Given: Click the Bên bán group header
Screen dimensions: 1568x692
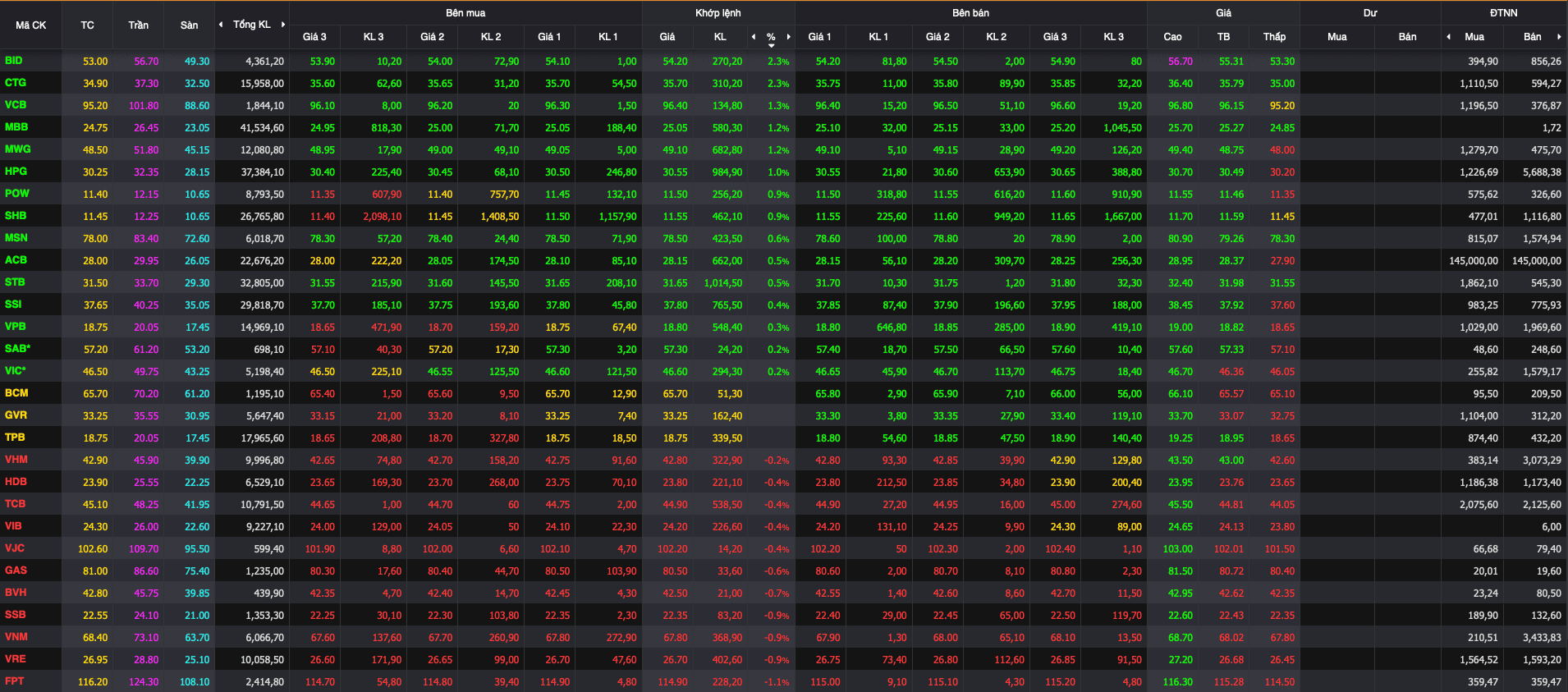Looking at the screenshot, I should click(970, 13).
